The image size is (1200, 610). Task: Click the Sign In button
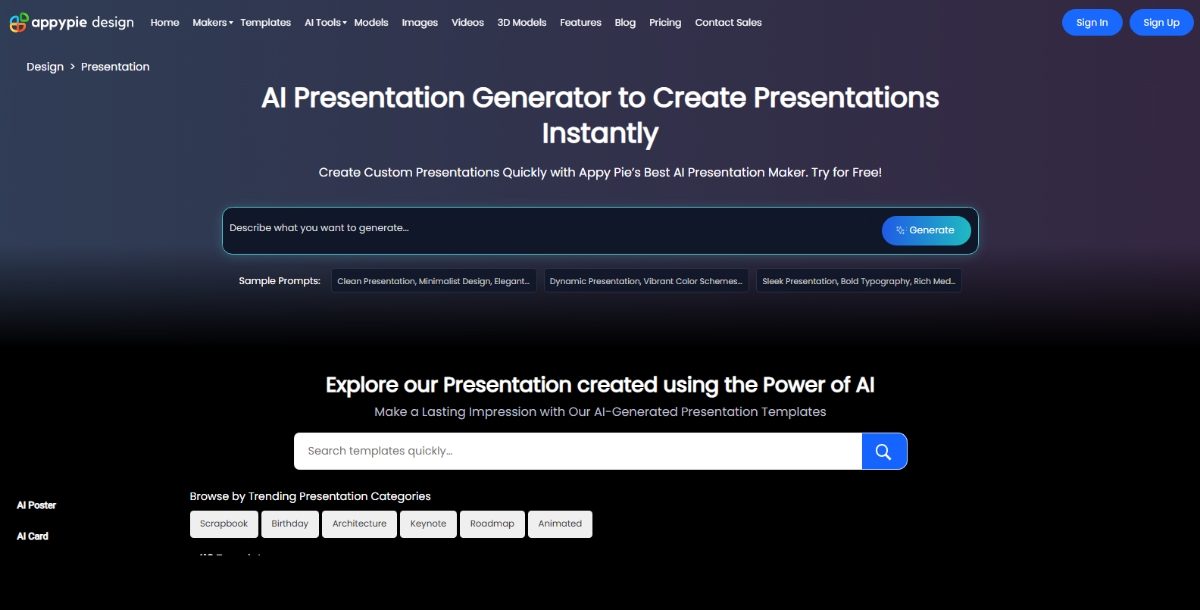pyautogui.click(x=1092, y=22)
